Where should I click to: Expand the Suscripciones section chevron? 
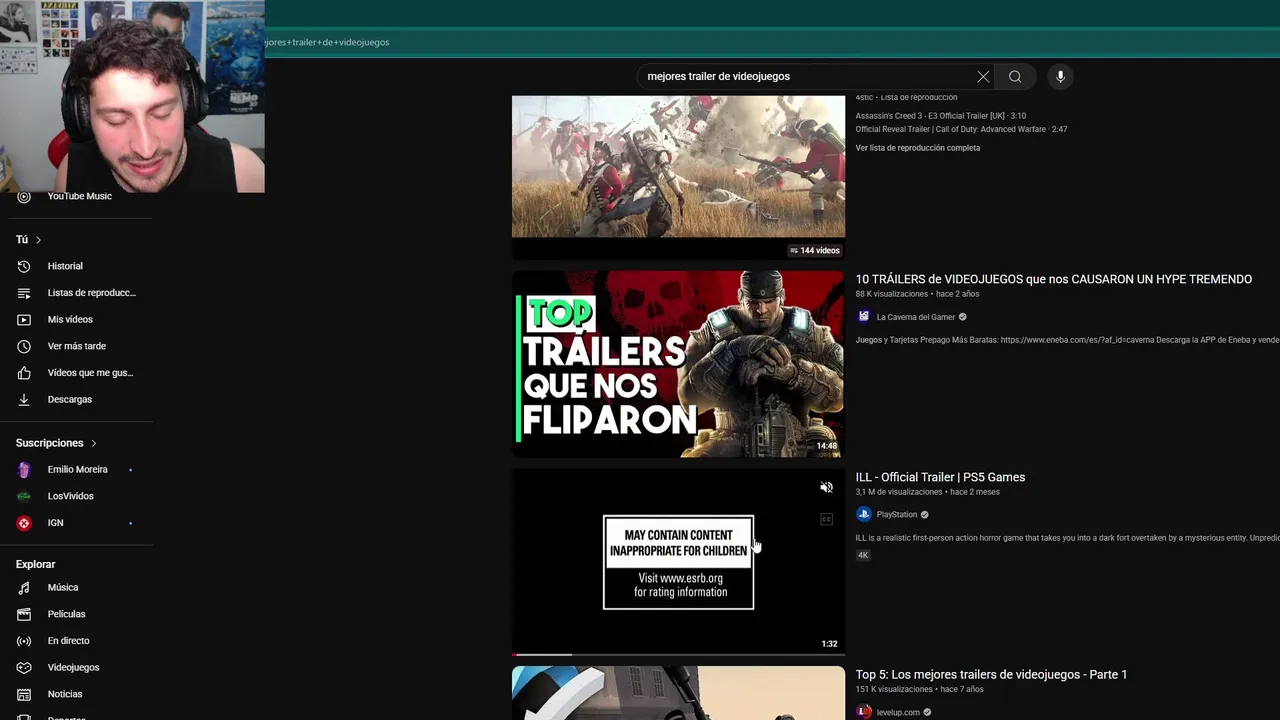pos(94,443)
